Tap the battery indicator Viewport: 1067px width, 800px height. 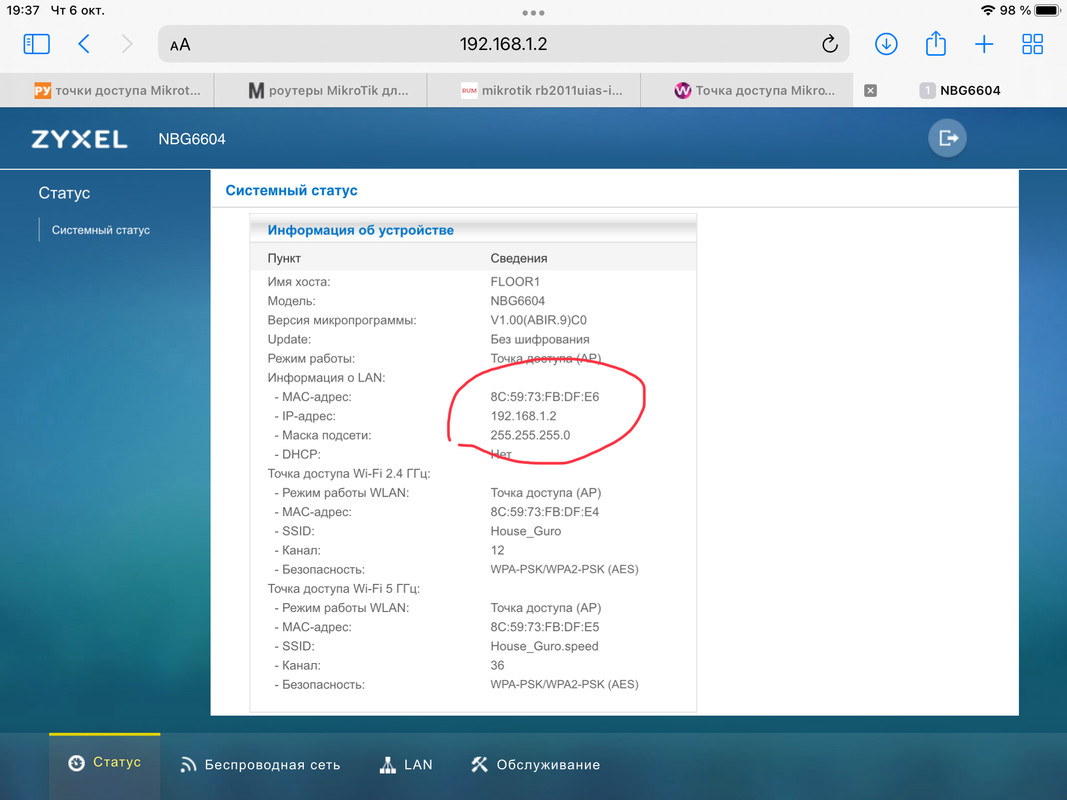pyautogui.click(x=1047, y=10)
